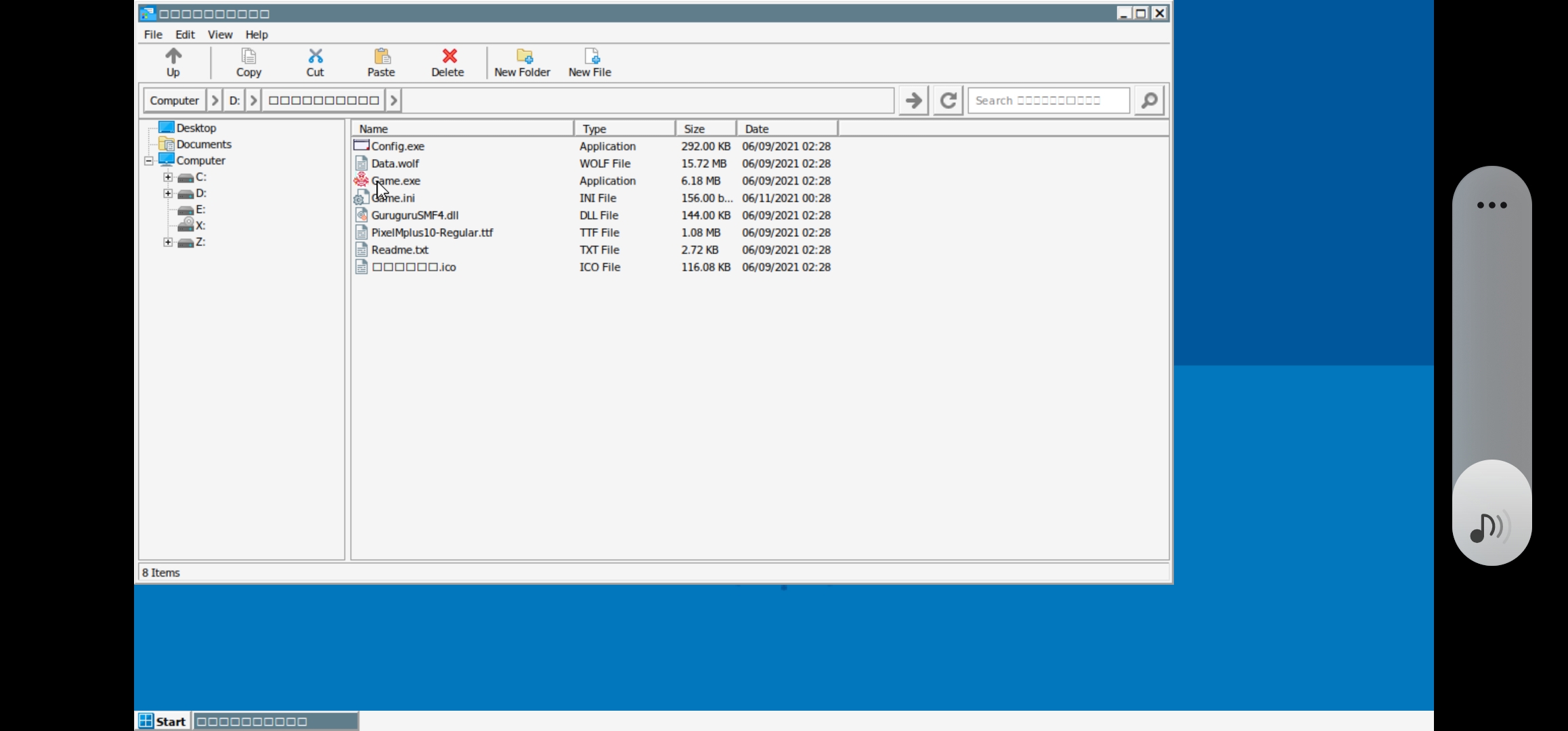
Task: Expand the Z: drive tree node
Action: point(168,242)
